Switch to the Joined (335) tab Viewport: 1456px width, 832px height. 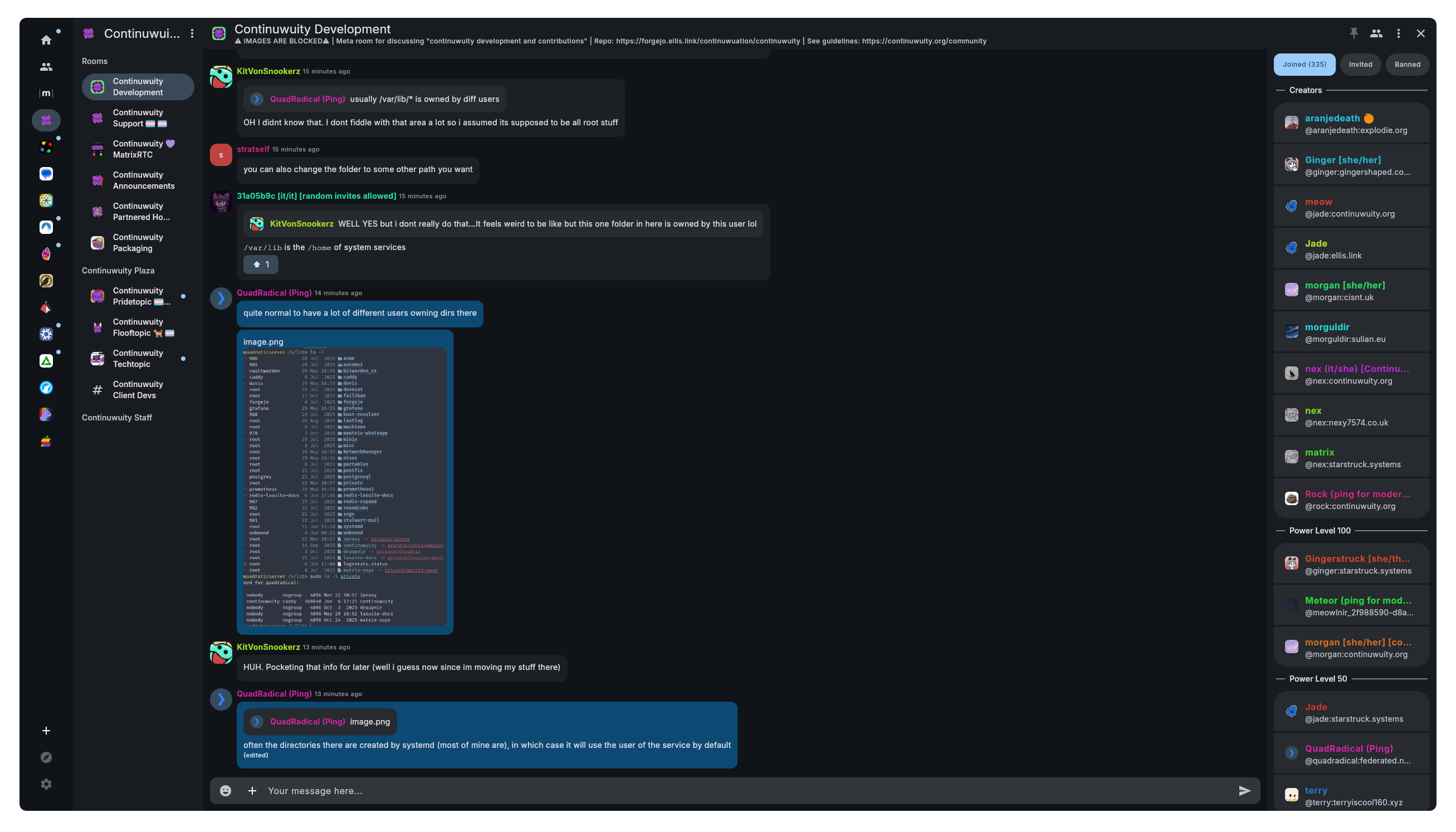[1304, 65]
